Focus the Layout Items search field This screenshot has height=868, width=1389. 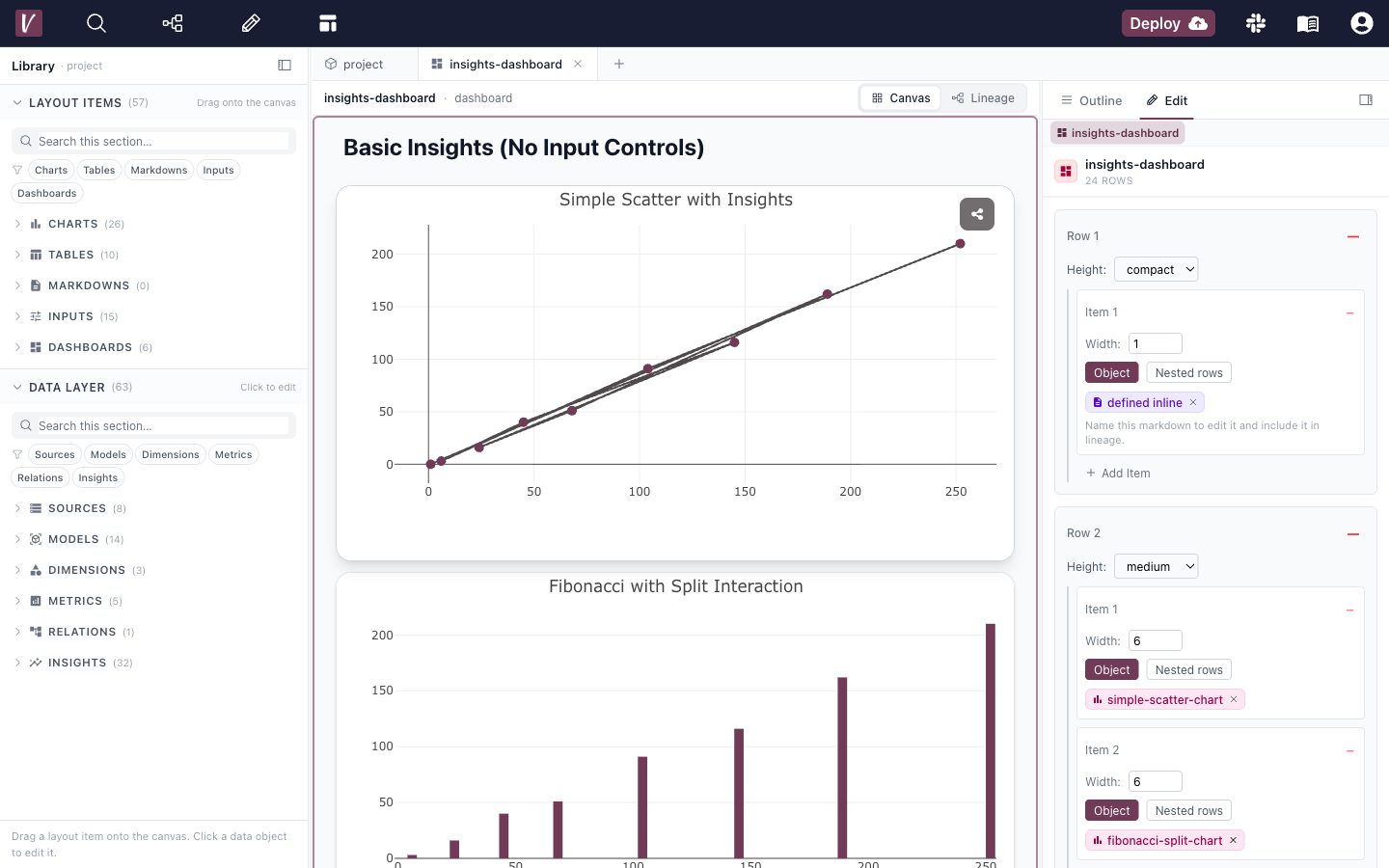click(154, 141)
